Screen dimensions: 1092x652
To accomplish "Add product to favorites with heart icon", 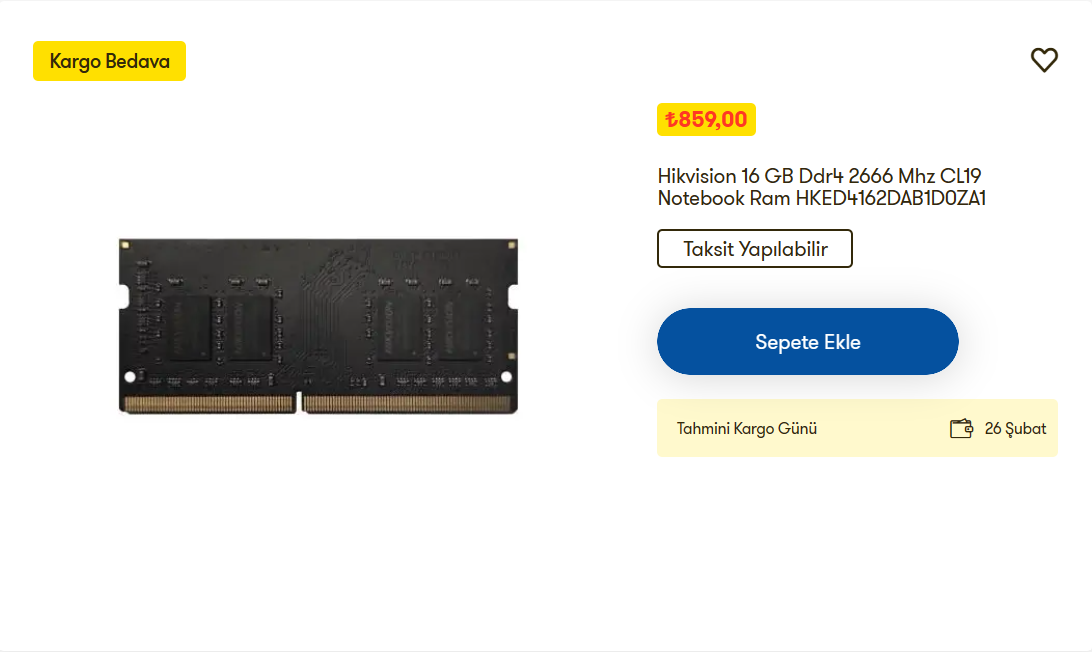I will pyautogui.click(x=1044, y=60).
